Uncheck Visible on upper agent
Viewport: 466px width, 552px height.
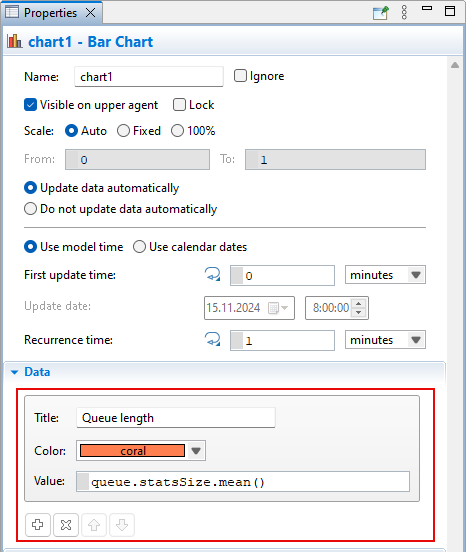30,105
